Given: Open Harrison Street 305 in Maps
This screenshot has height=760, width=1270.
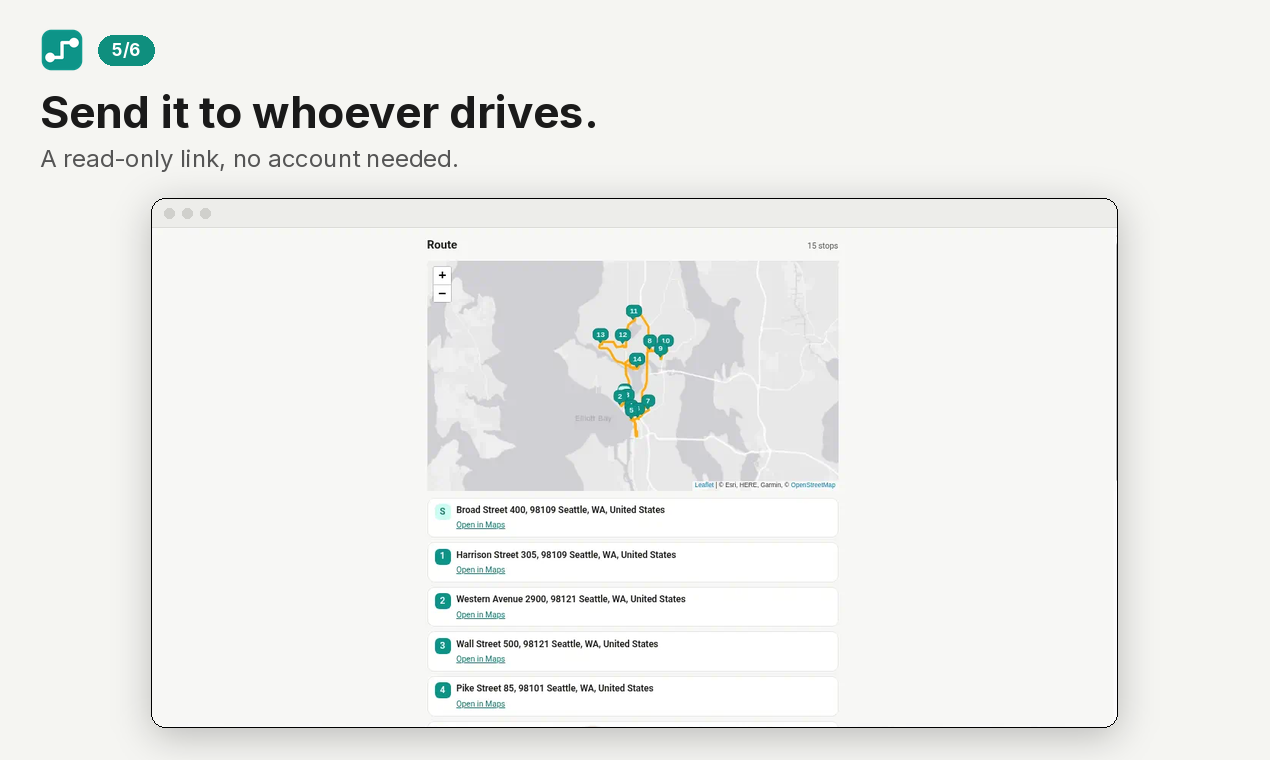Looking at the screenshot, I should [481, 570].
